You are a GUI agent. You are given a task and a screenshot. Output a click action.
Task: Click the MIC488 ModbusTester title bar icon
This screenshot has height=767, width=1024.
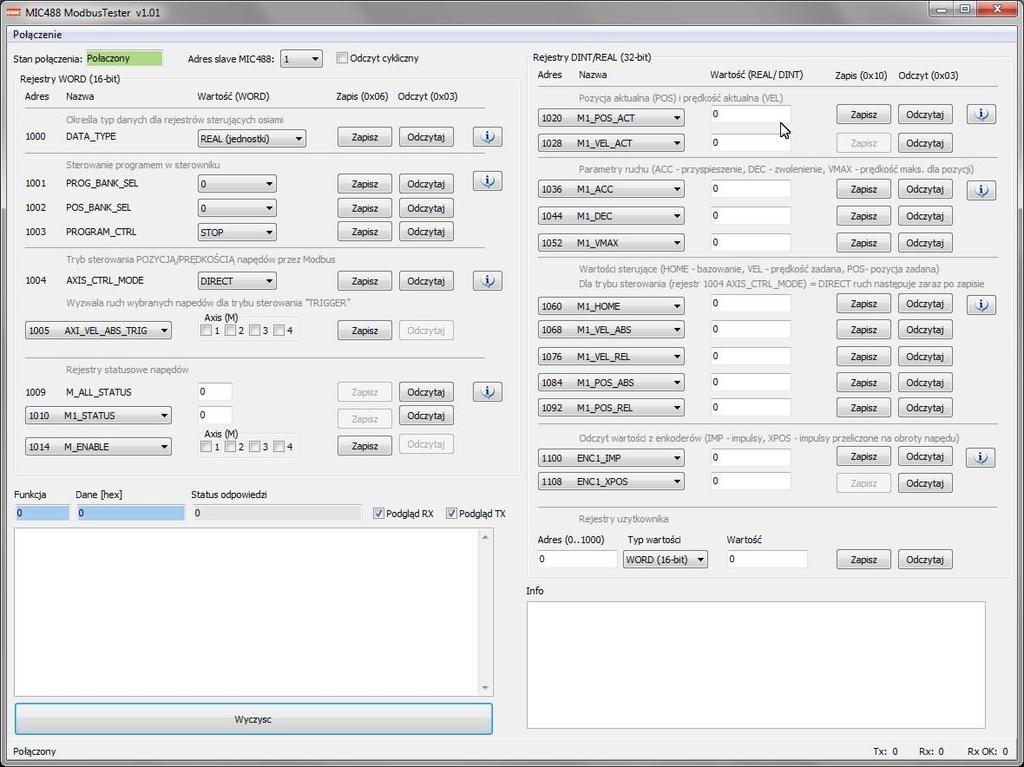(x=13, y=12)
